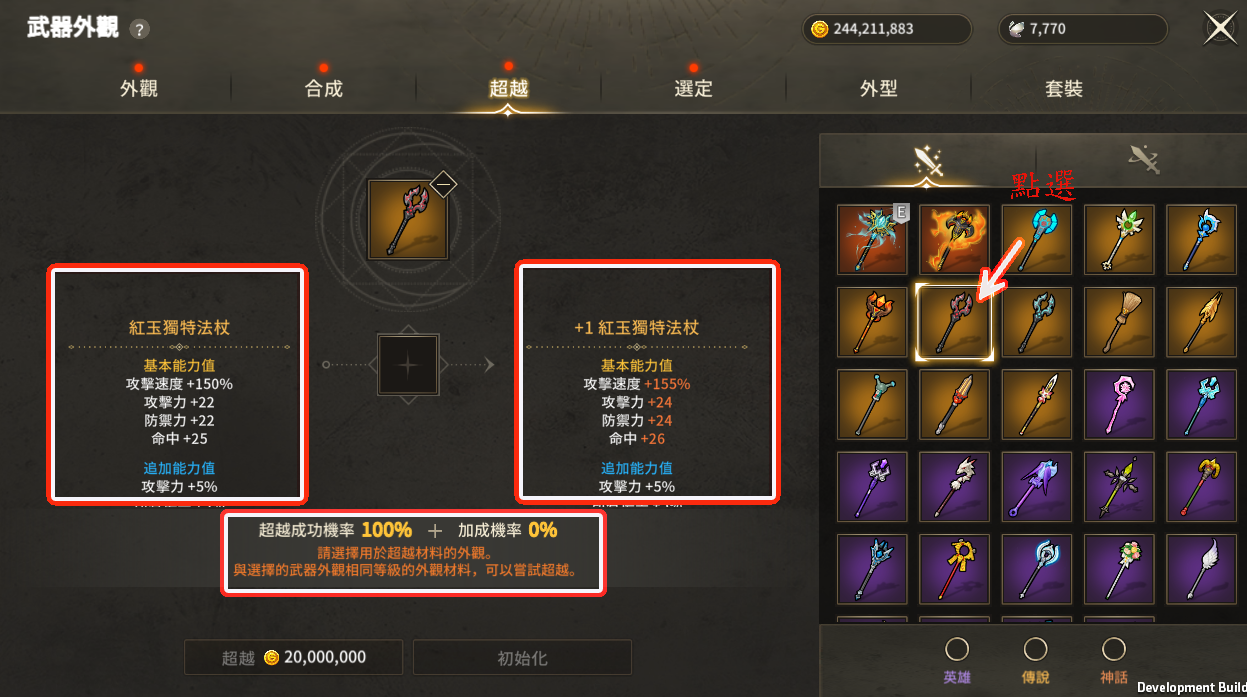Open the 合成 tab
The image size is (1247, 697).
tap(323, 88)
